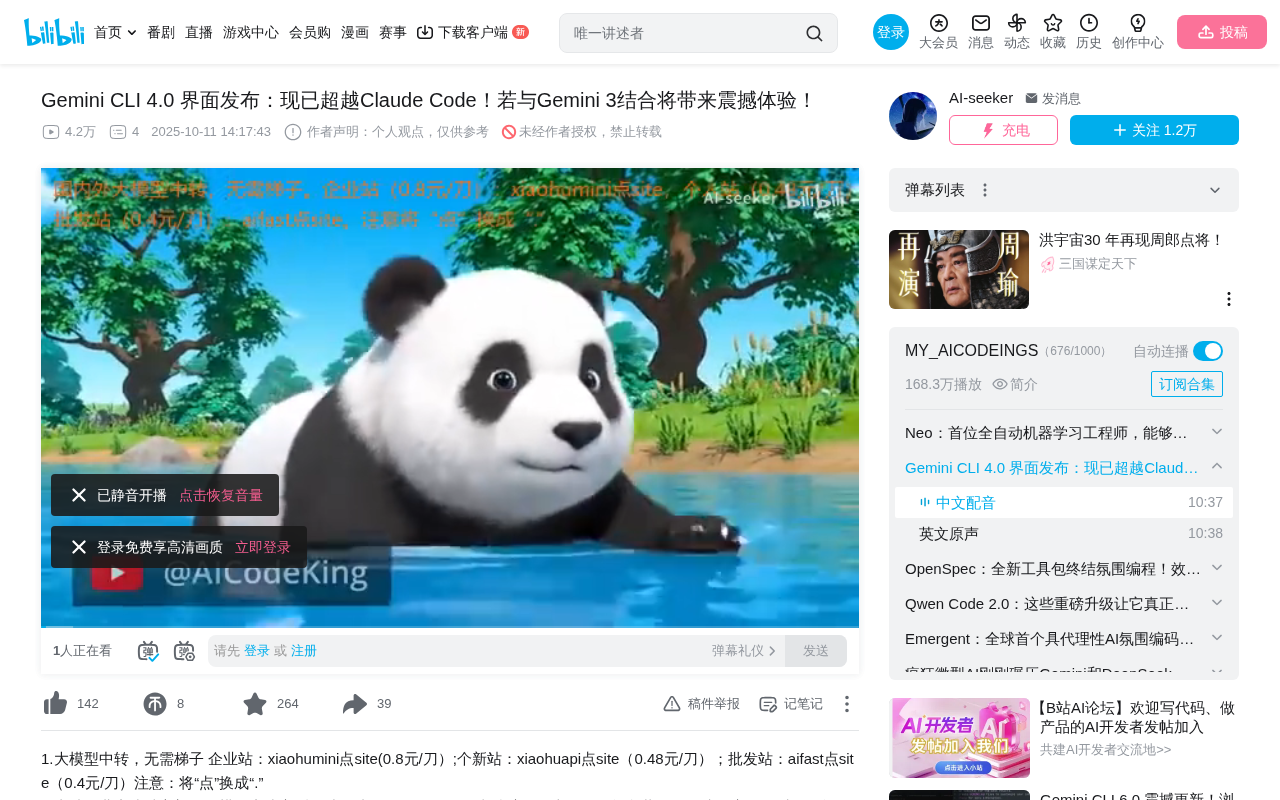This screenshot has height=800, width=1280.
Task: Open more options beside 记笔记
Action: point(847,704)
